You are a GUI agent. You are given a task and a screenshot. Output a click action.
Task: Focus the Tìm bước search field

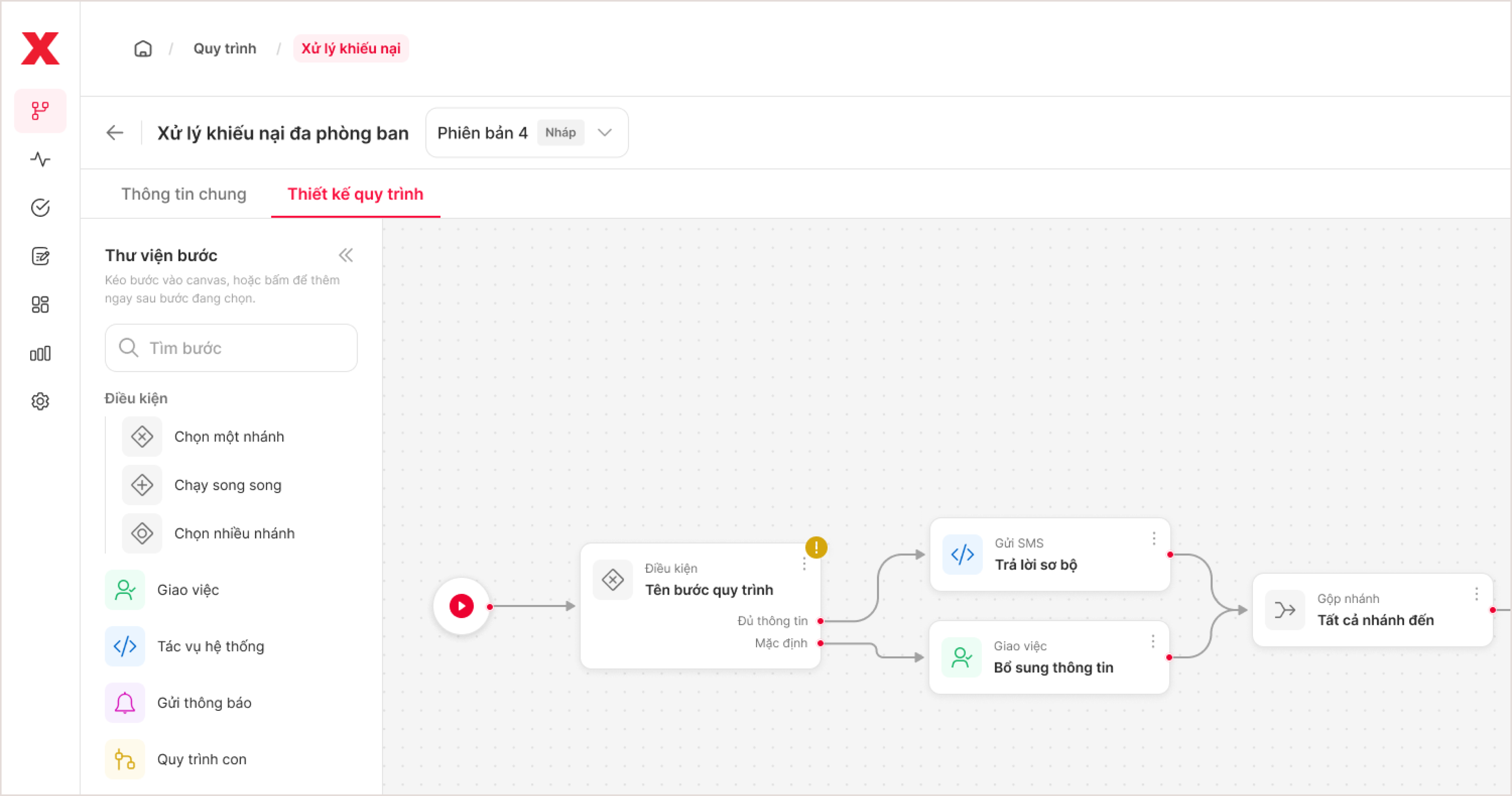(x=231, y=348)
